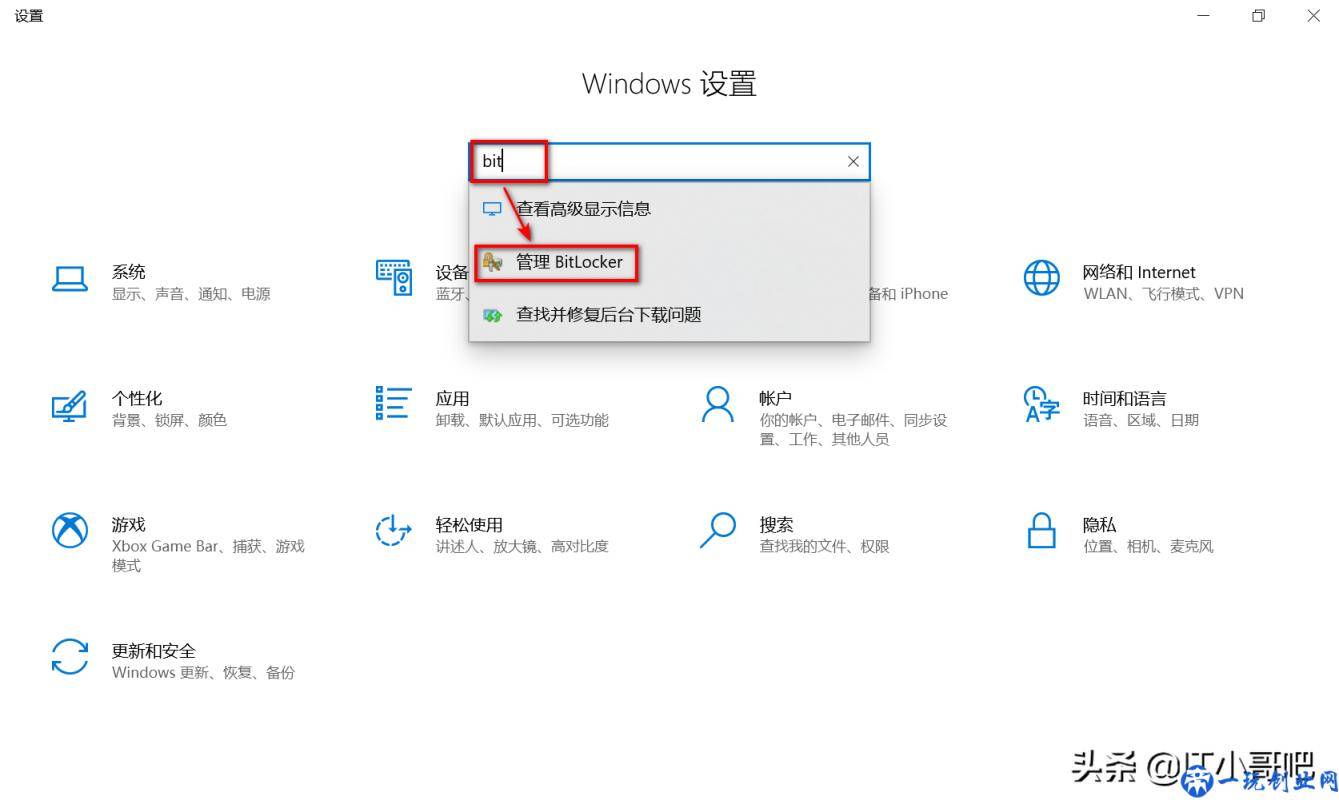Open 应用 settings title
Screen dimensions: 1339x808
(x=452, y=398)
